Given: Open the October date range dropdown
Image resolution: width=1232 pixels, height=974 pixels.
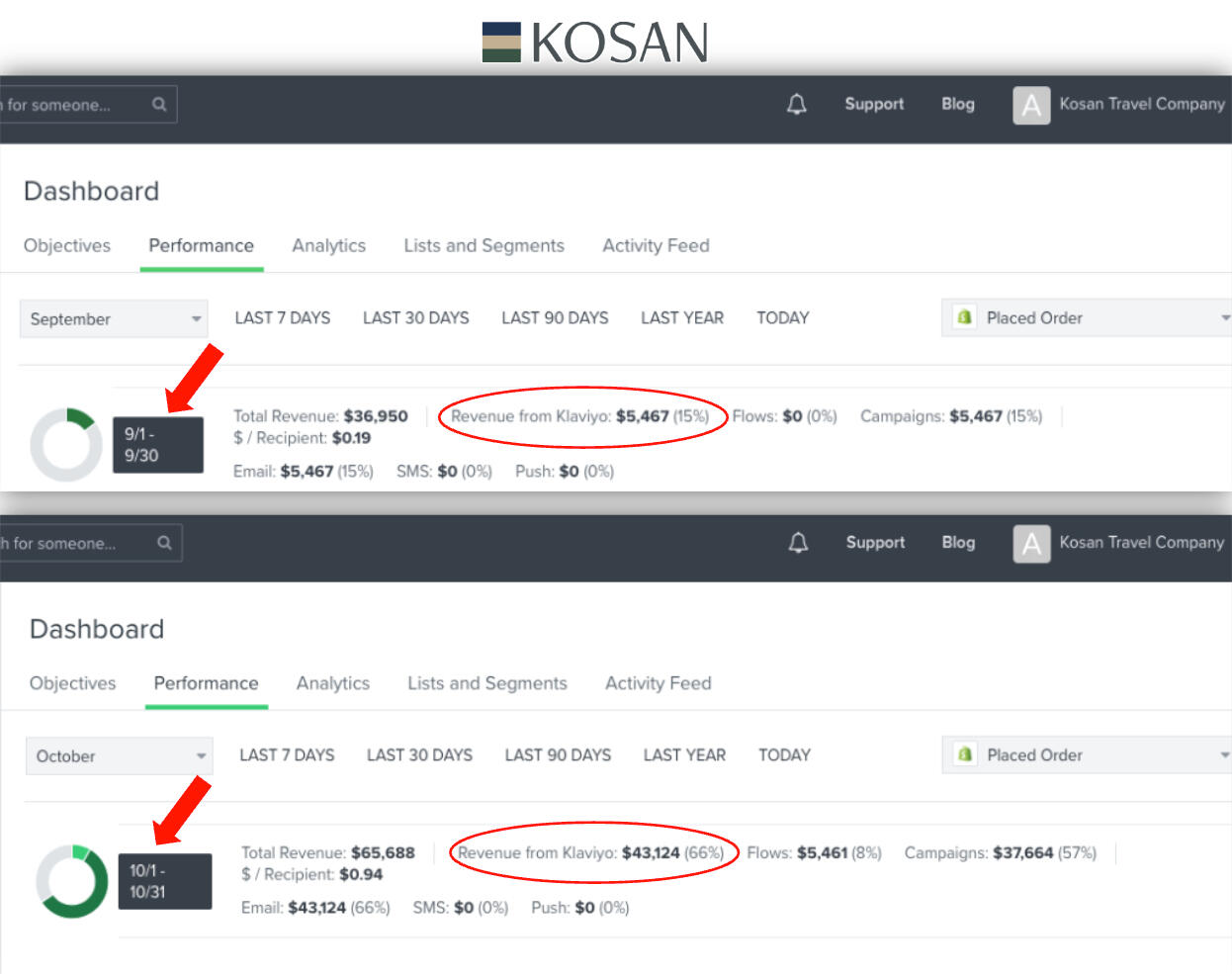Looking at the screenshot, I should point(119,756).
